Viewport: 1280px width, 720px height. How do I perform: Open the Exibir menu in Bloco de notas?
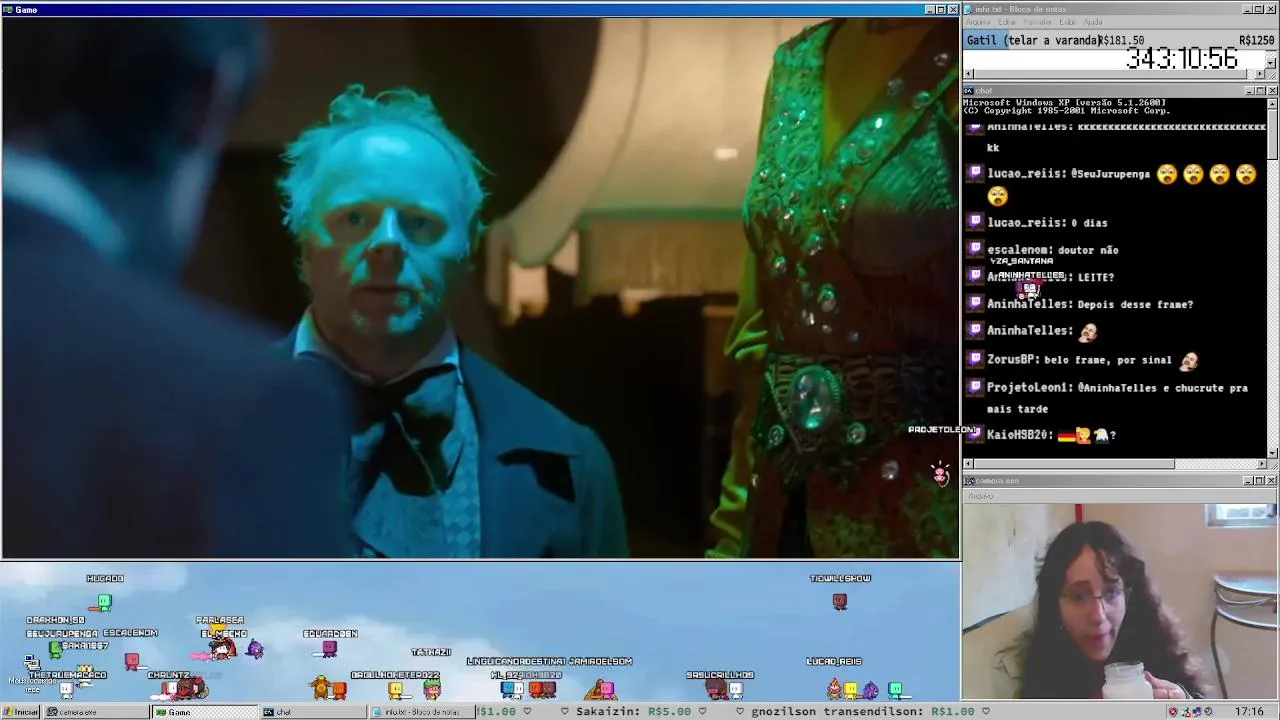1068,22
